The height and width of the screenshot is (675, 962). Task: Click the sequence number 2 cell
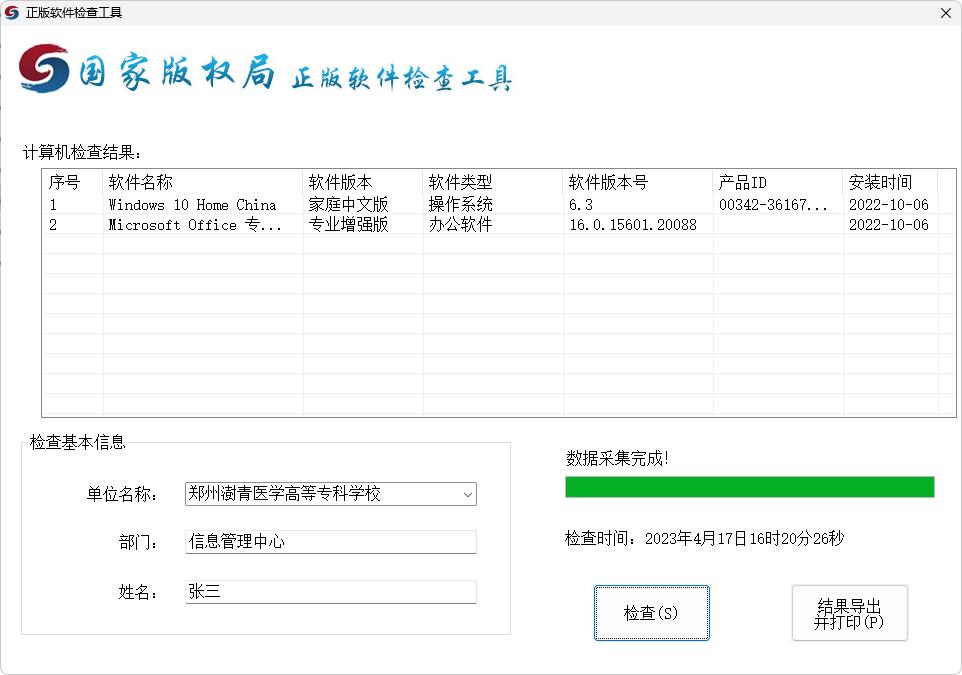point(53,225)
